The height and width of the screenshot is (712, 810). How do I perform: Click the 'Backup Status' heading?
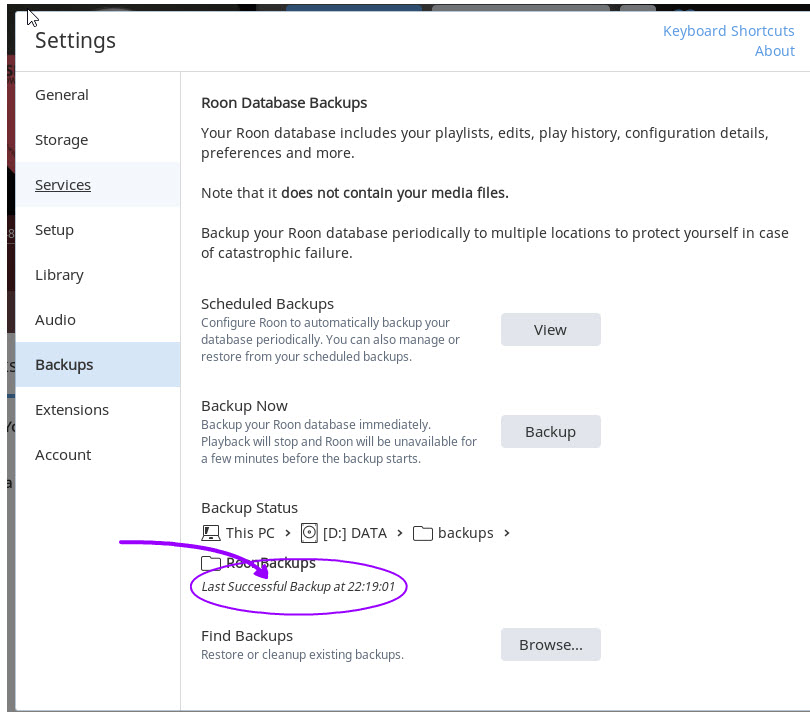click(249, 508)
